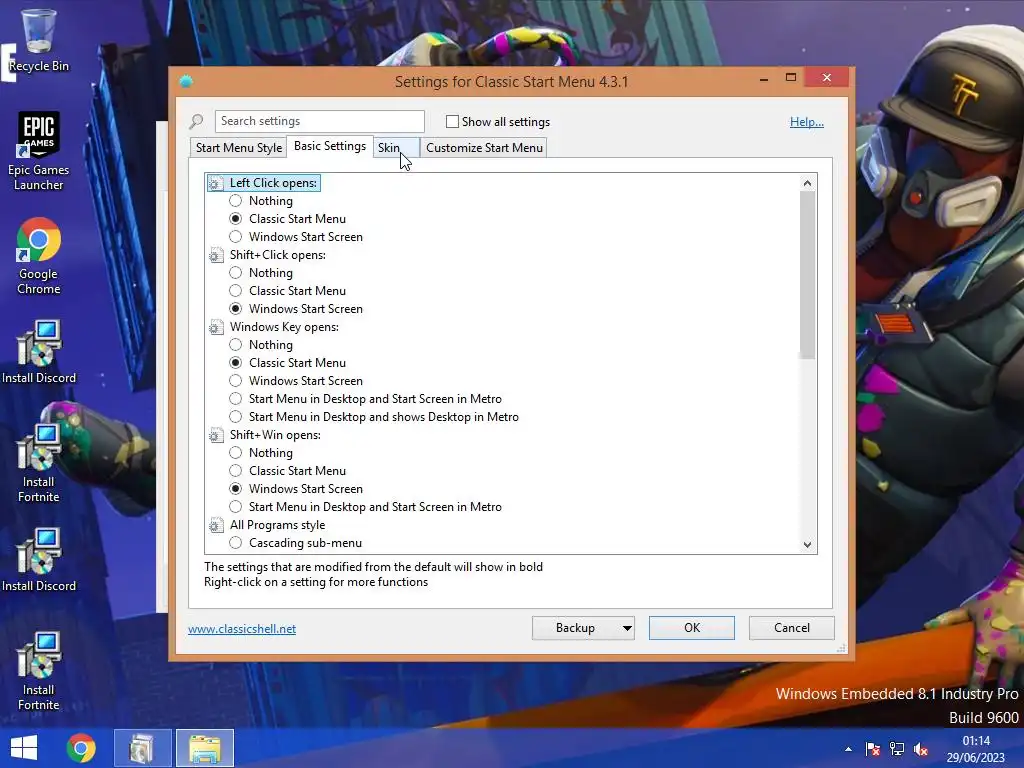Click the gear icon beside Shift+Win opens
This screenshot has height=768, width=1024.
(x=216, y=435)
